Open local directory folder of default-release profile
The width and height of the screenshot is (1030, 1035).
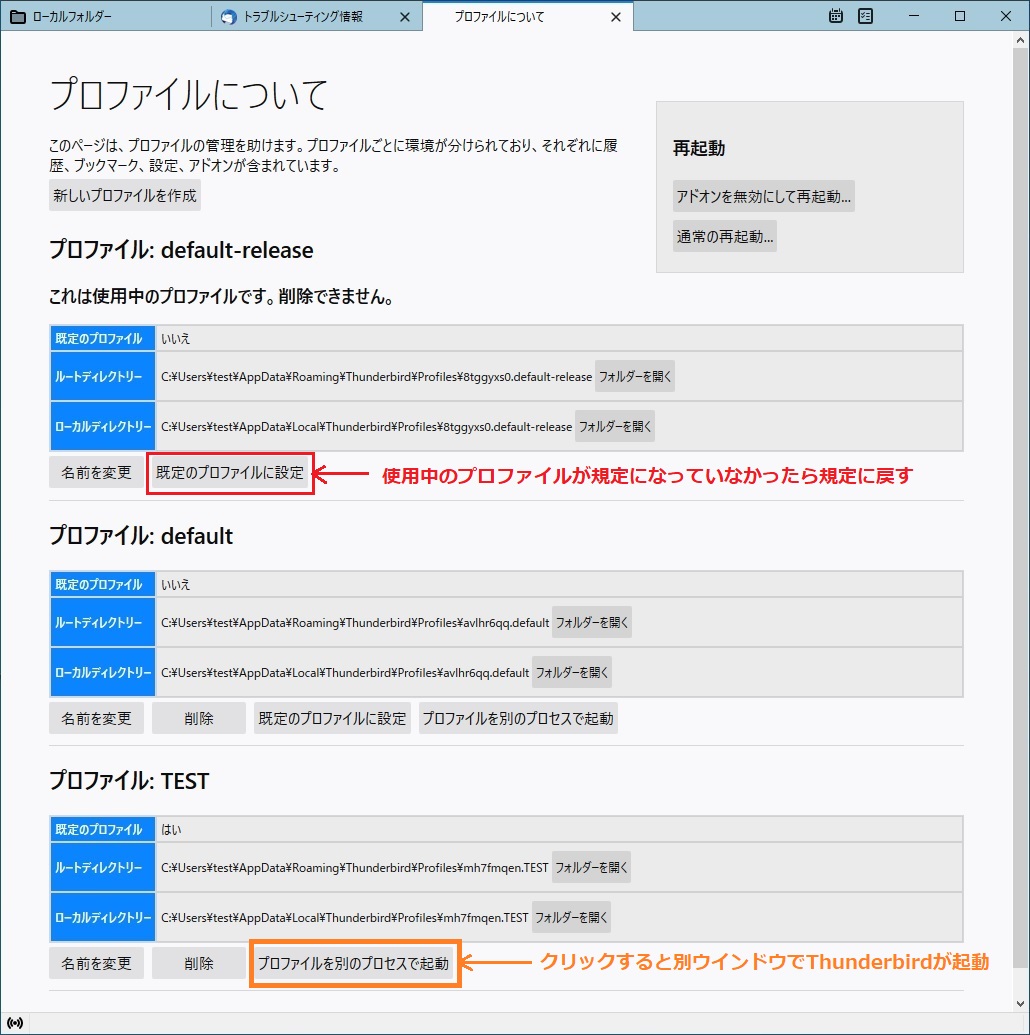coord(615,426)
